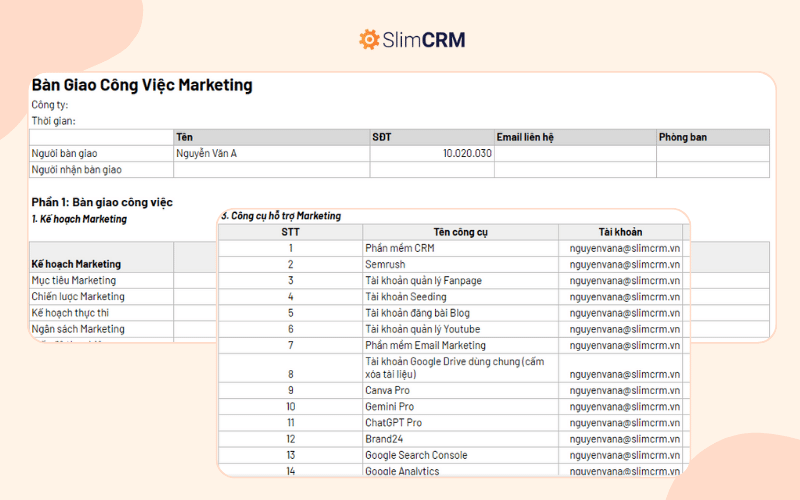Click STT number 13 cell
800x500 pixels.
(290, 455)
